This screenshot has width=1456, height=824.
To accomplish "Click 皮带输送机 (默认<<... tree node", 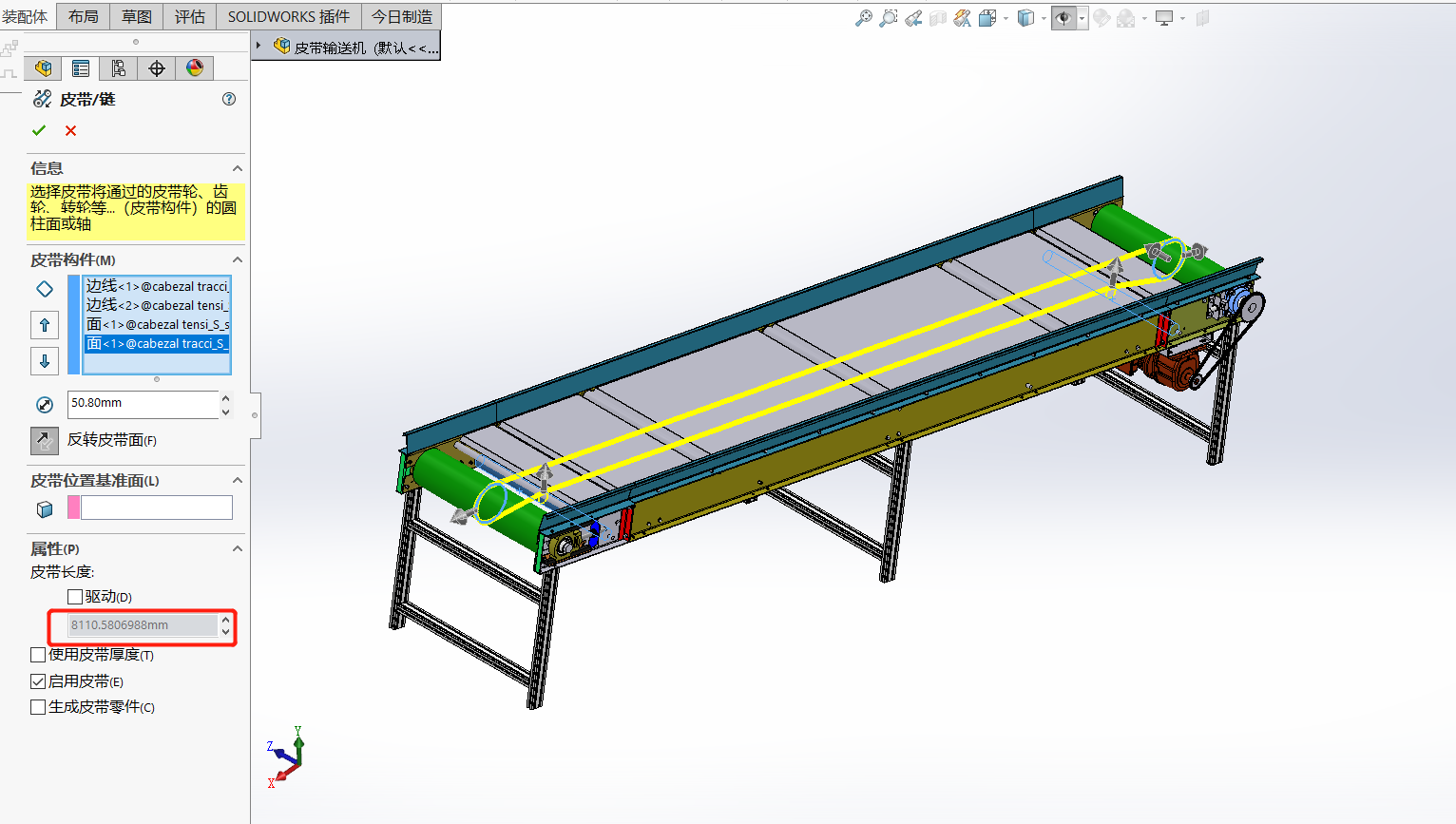I will pos(366,48).
